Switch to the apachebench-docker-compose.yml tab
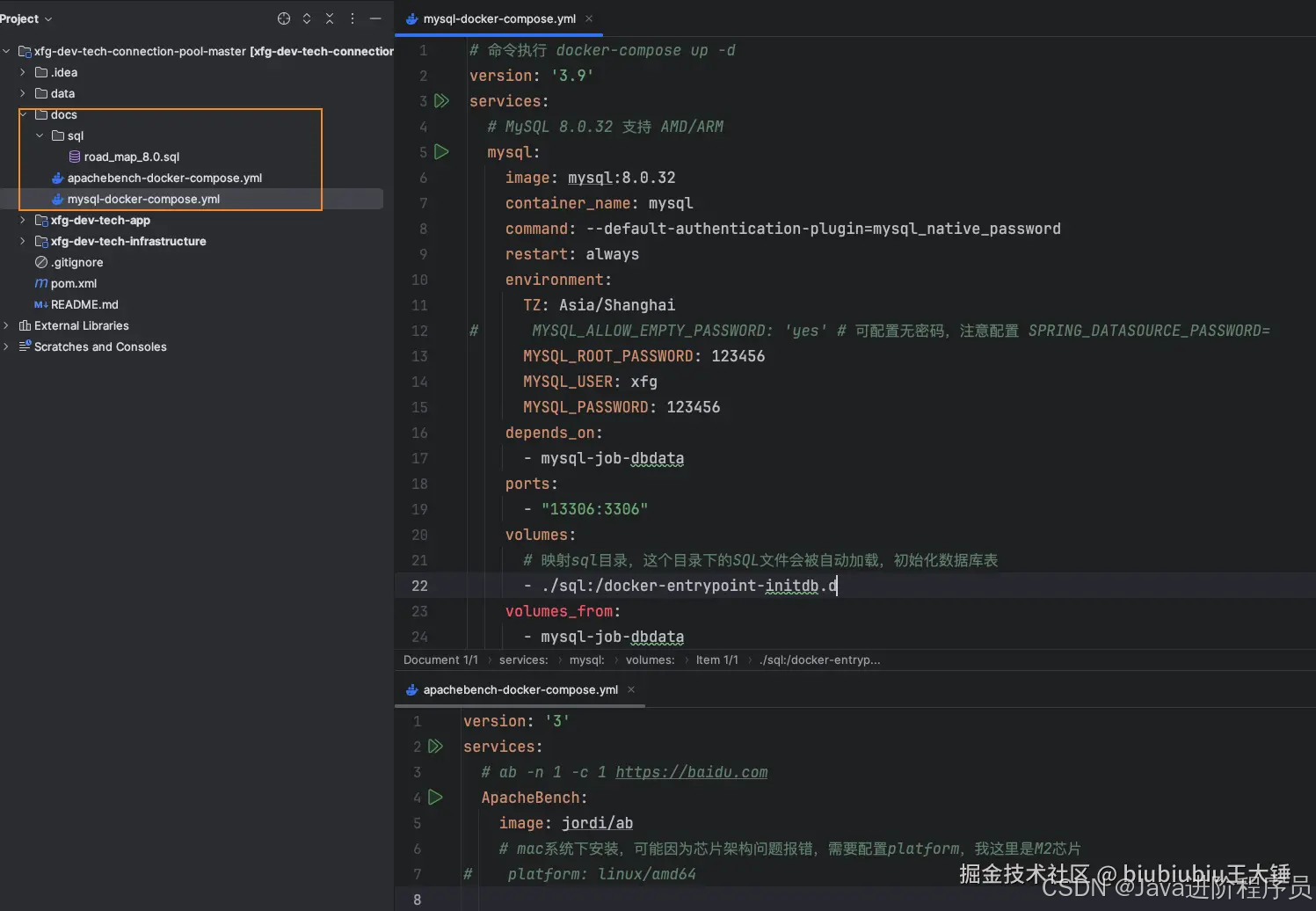 [x=519, y=689]
